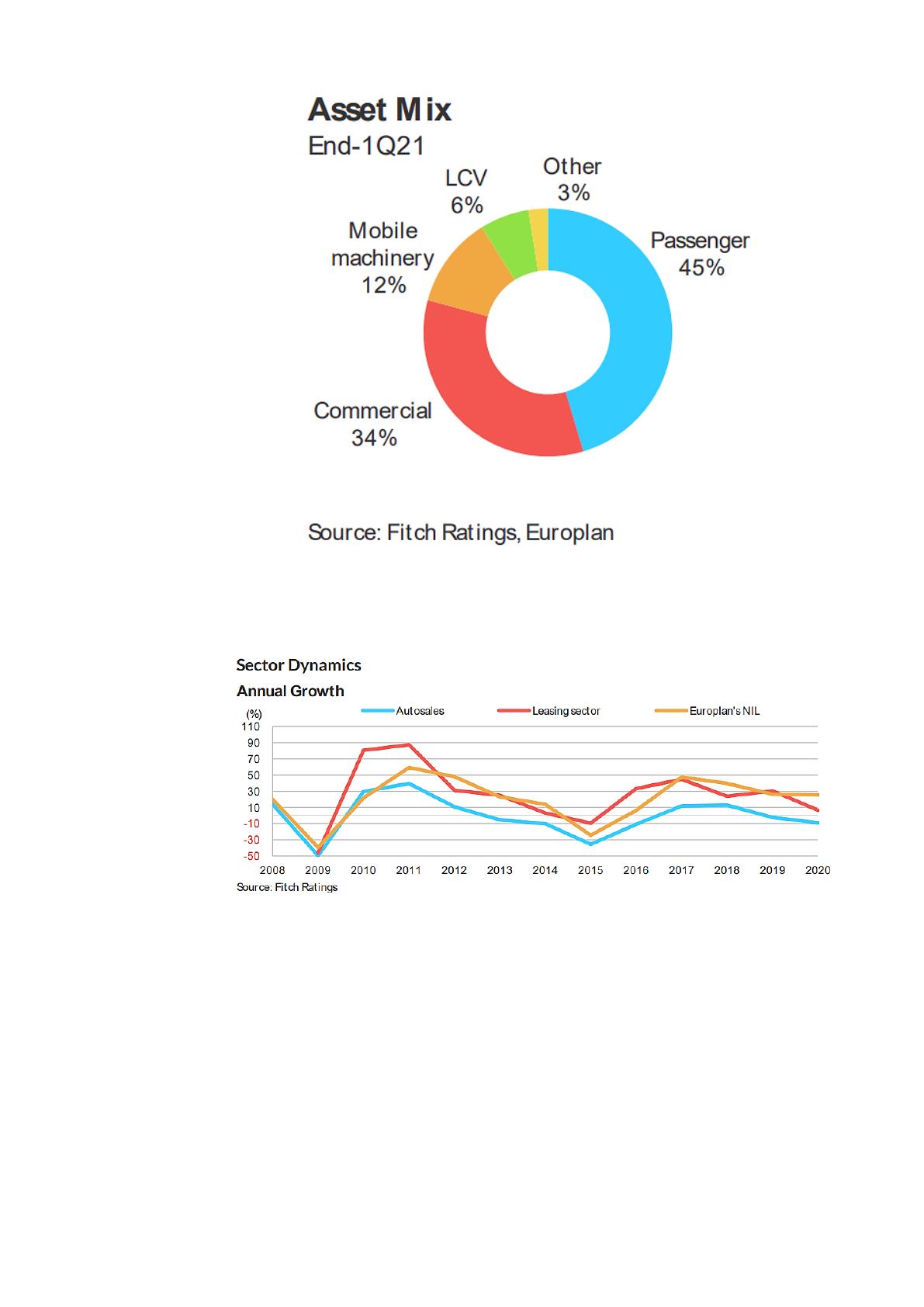Click the Mobile machinery 12% label
Image resolution: width=924 pixels, height=1307 pixels.
point(382,258)
